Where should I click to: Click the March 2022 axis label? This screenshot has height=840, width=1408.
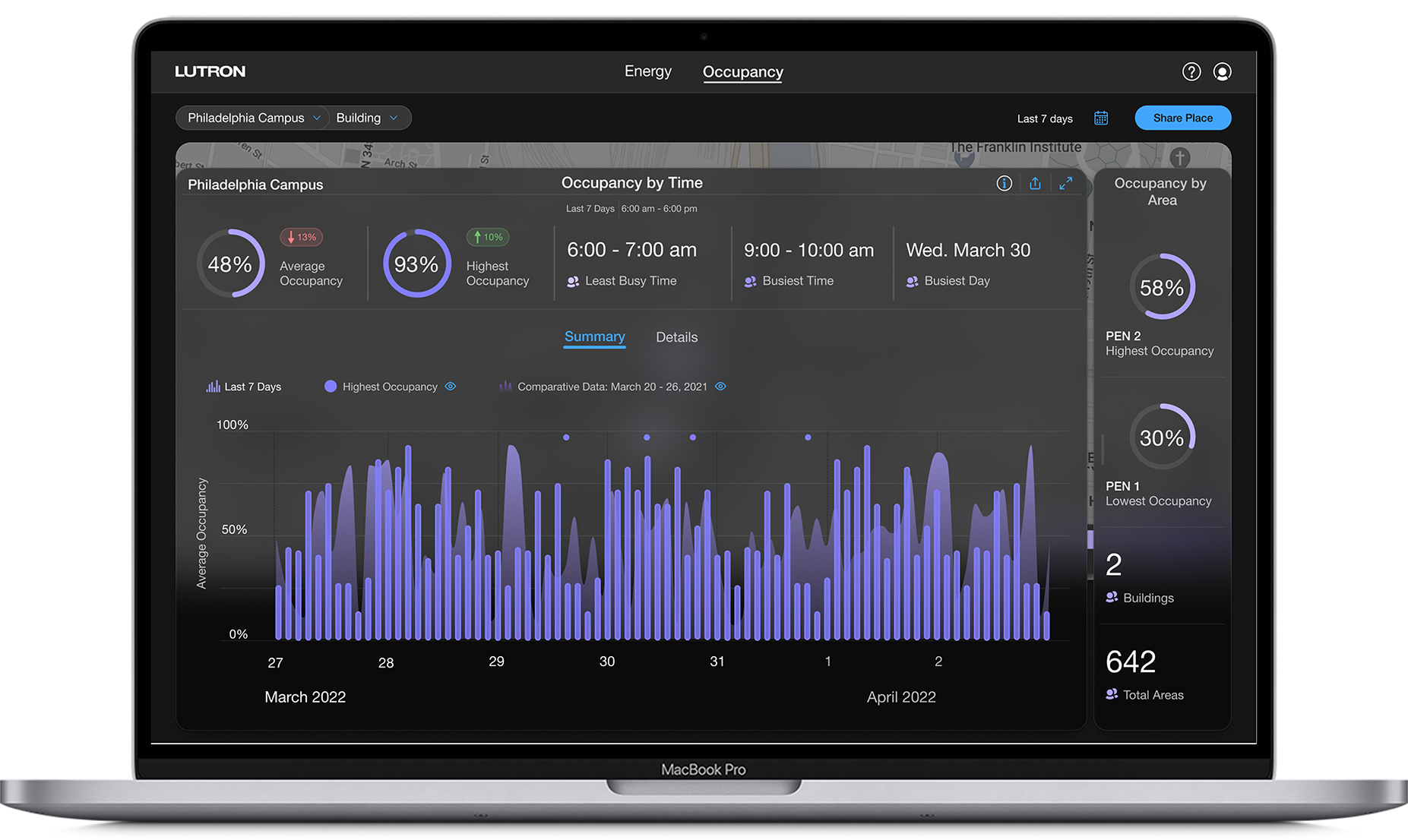pos(305,696)
